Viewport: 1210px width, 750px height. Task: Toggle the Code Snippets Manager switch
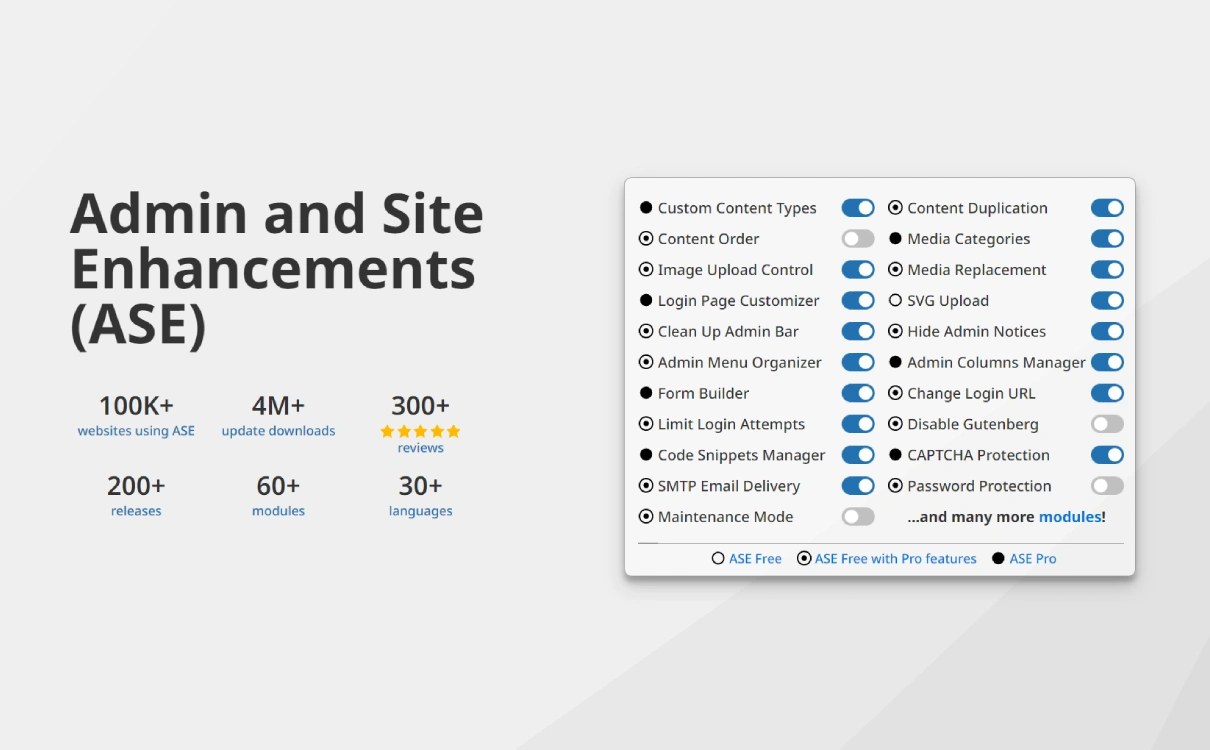[x=858, y=455]
